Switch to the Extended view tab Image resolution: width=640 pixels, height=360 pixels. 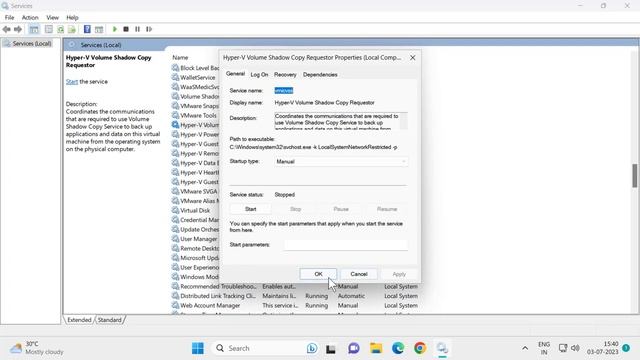click(79, 320)
